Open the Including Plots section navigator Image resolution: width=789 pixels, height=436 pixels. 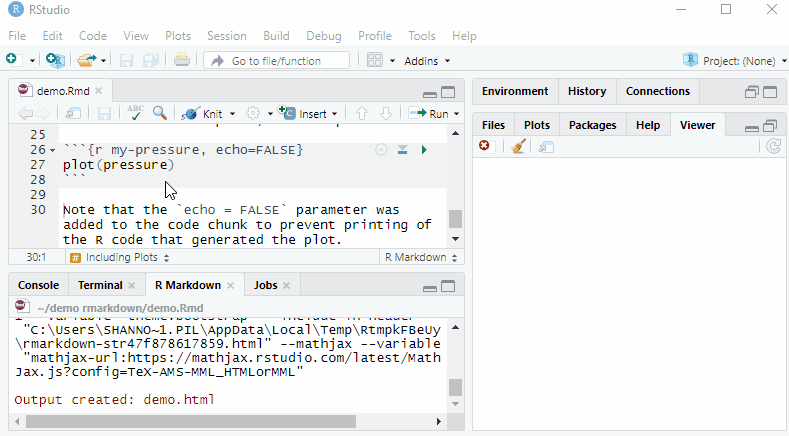click(x=121, y=257)
